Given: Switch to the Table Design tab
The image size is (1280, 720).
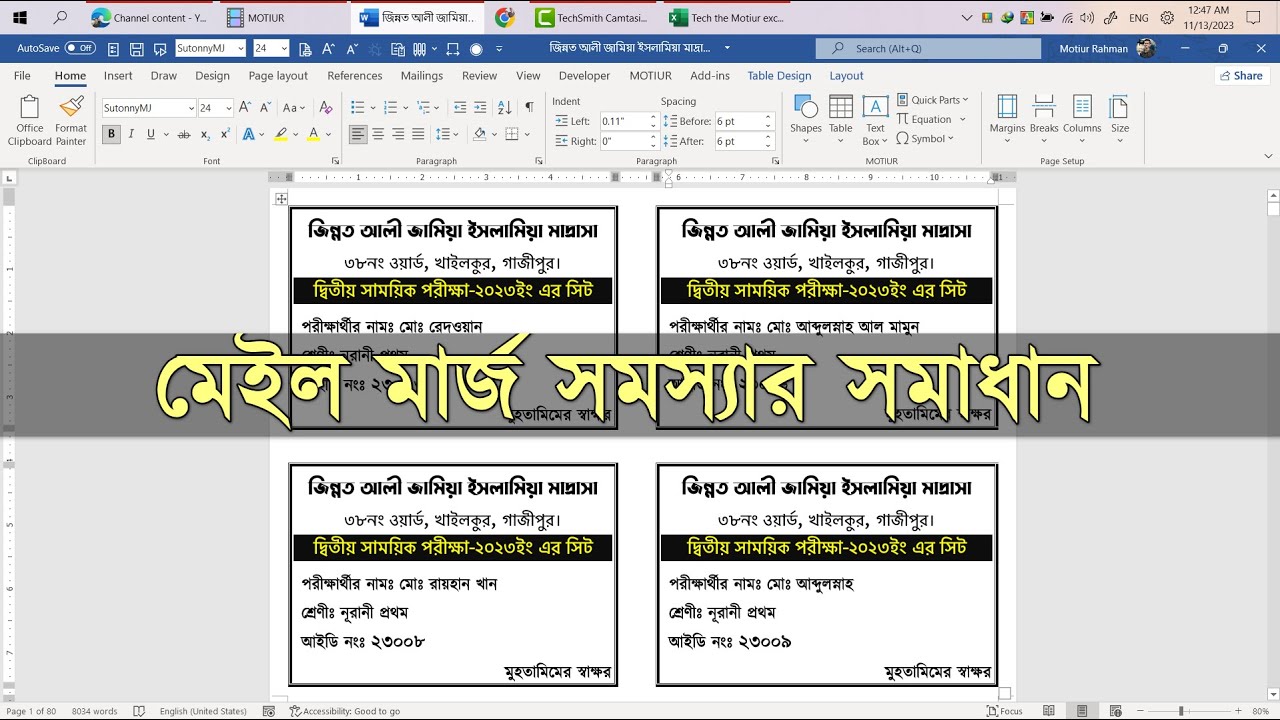Looking at the screenshot, I should tap(779, 75).
